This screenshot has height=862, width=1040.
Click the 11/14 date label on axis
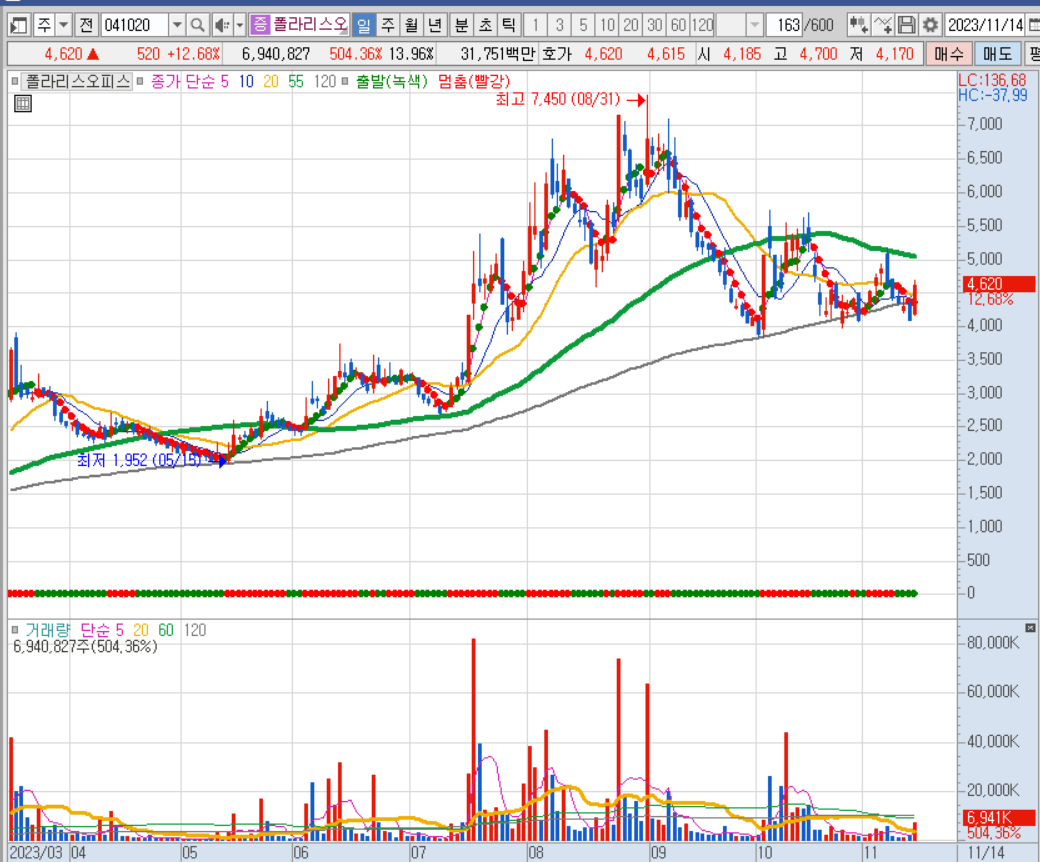(986, 853)
